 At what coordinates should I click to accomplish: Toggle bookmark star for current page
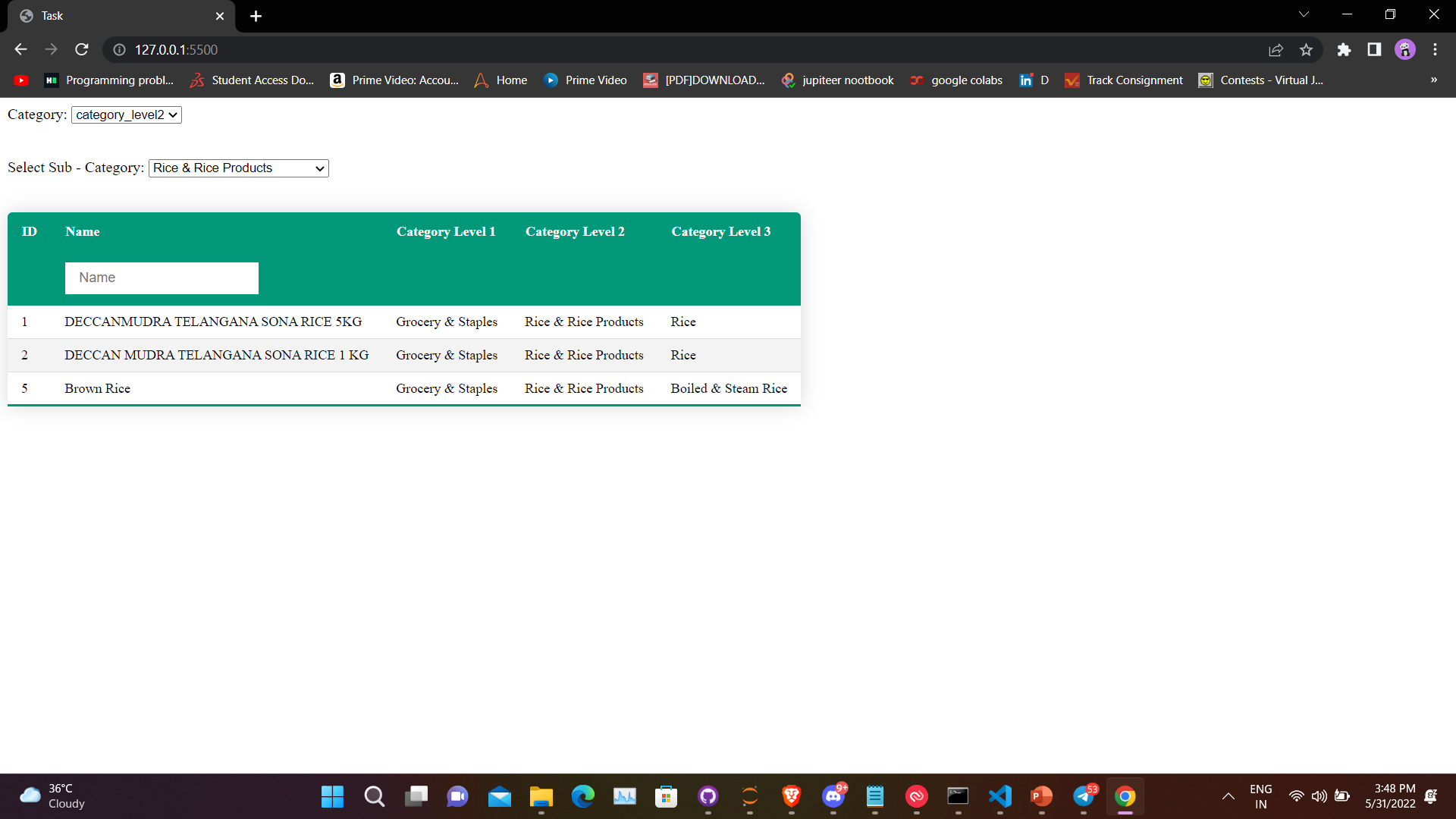point(1306,49)
